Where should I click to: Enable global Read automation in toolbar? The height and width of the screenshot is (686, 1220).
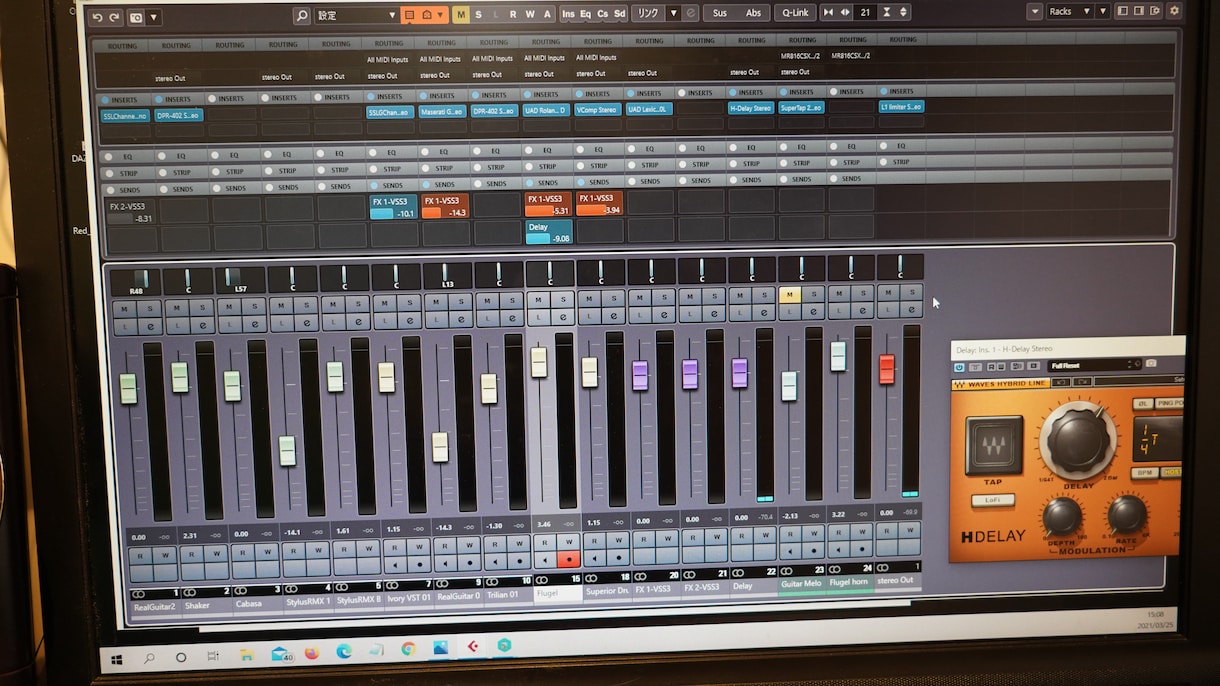point(513,14)
